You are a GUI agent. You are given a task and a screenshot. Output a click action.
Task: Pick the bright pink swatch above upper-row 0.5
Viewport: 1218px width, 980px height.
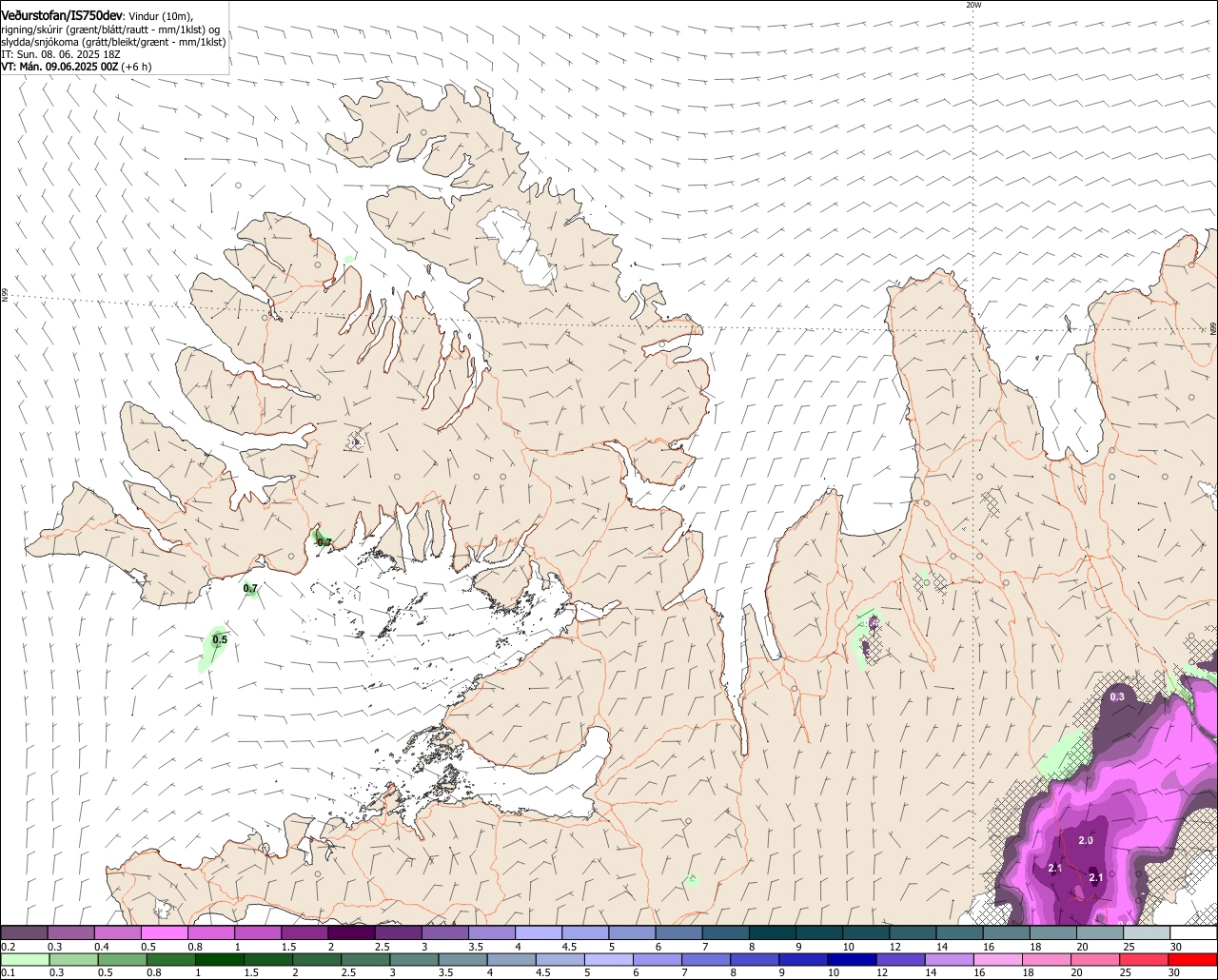click(164, 933)
